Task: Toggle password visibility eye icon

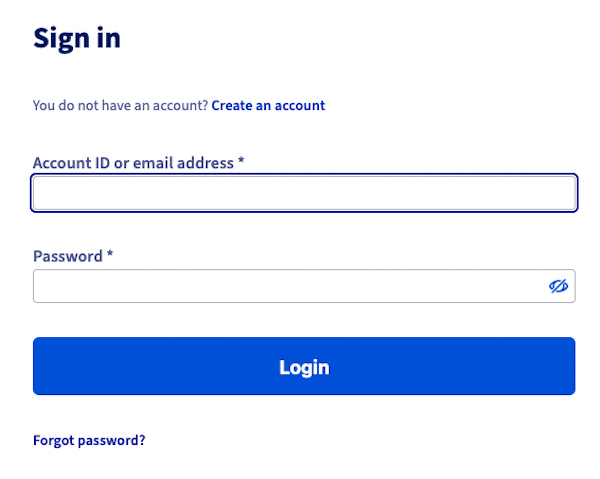Action: 558,287
